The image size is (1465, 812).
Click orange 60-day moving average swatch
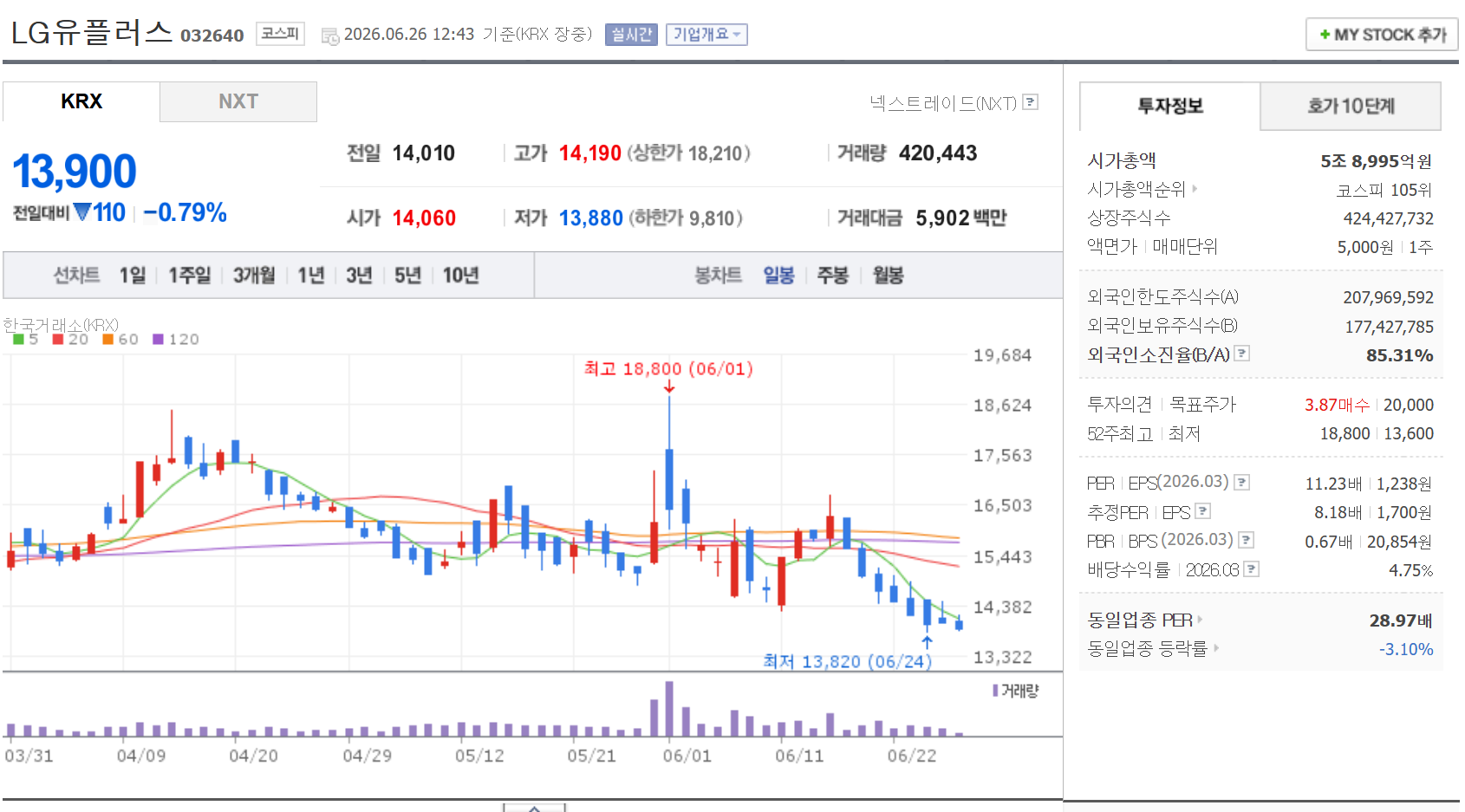coord(108,339)
